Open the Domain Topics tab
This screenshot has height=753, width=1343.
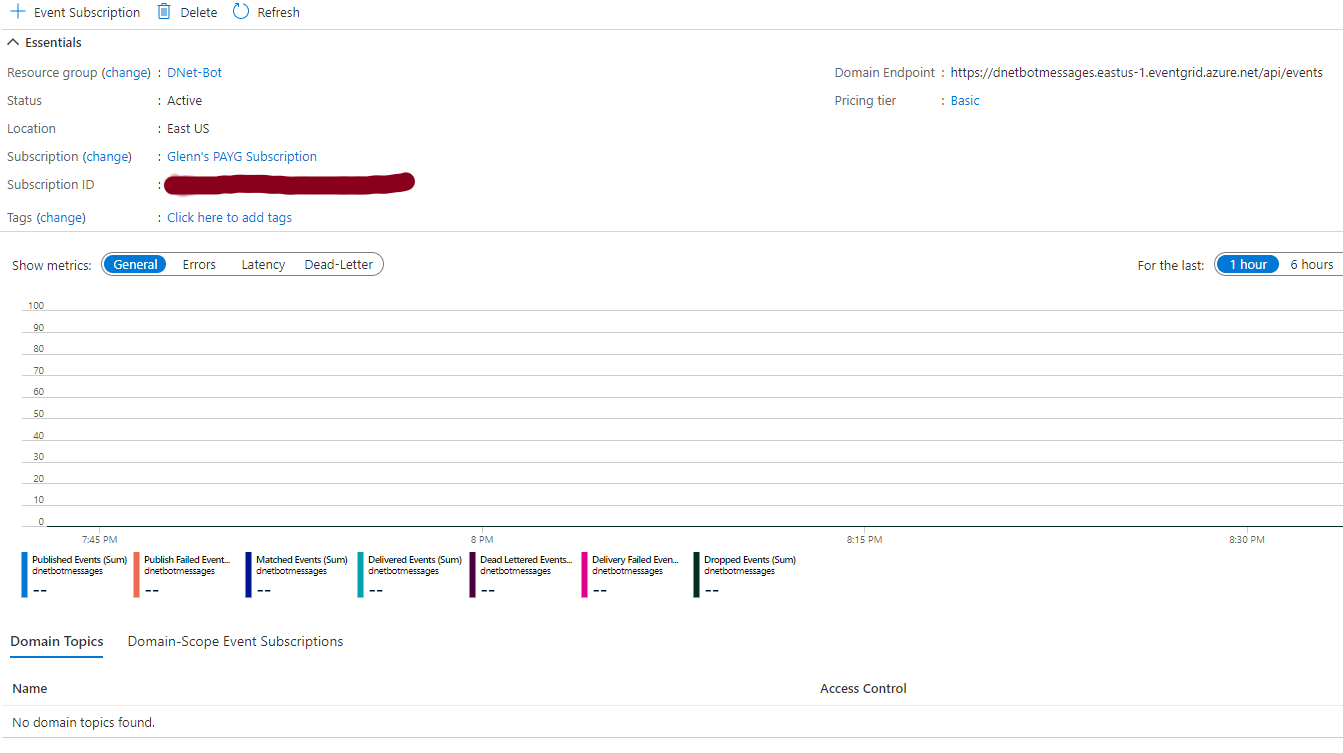pyautogui.click(x=57, y=642)
